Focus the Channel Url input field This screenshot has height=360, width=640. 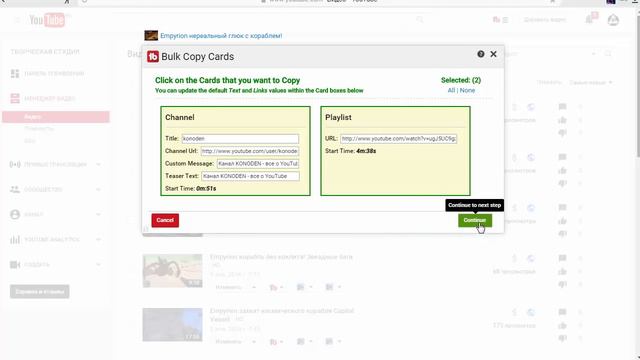249,151
